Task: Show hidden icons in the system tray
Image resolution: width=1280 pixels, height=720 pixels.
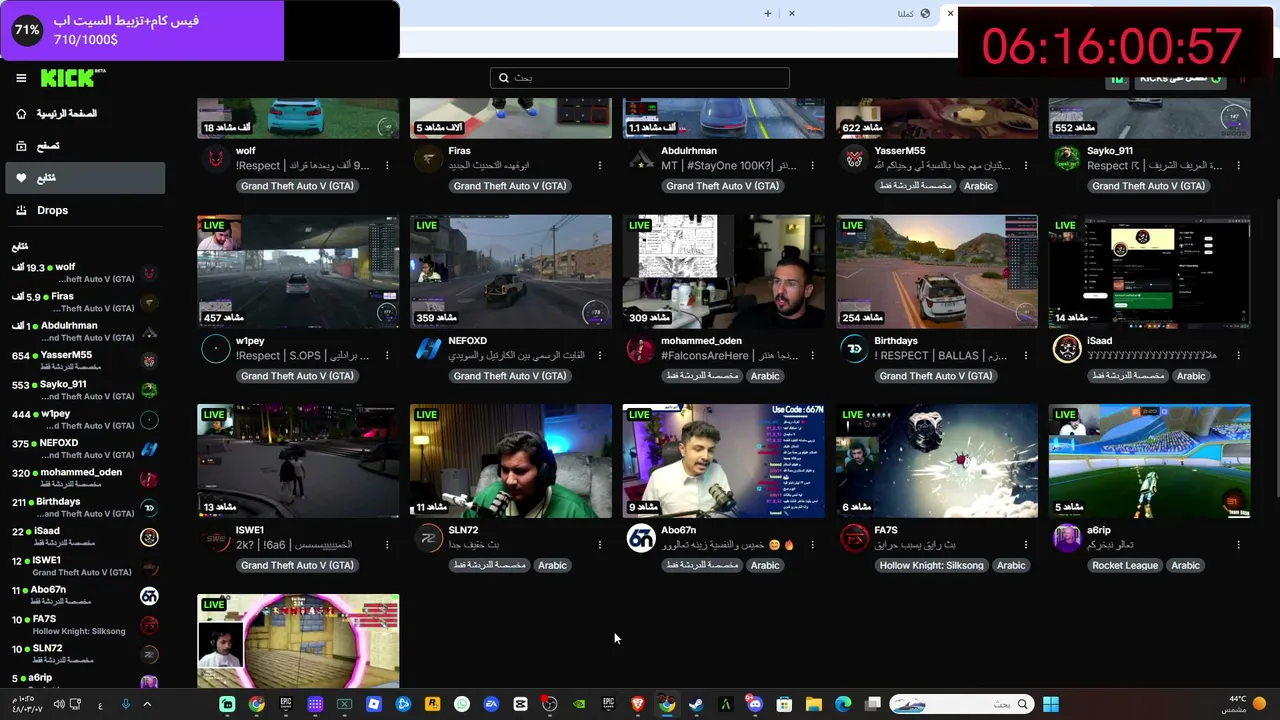Action: click(147, 704)
